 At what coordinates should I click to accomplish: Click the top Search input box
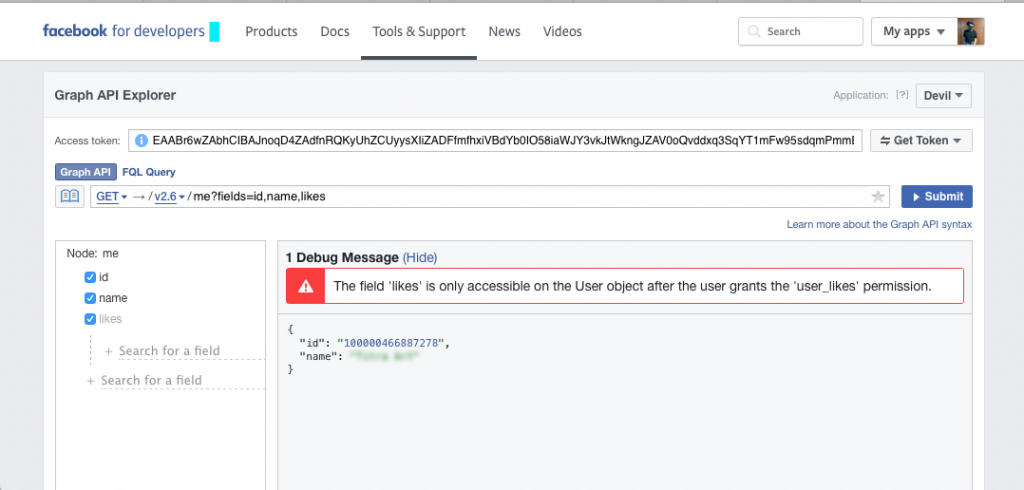pos(800,31)
